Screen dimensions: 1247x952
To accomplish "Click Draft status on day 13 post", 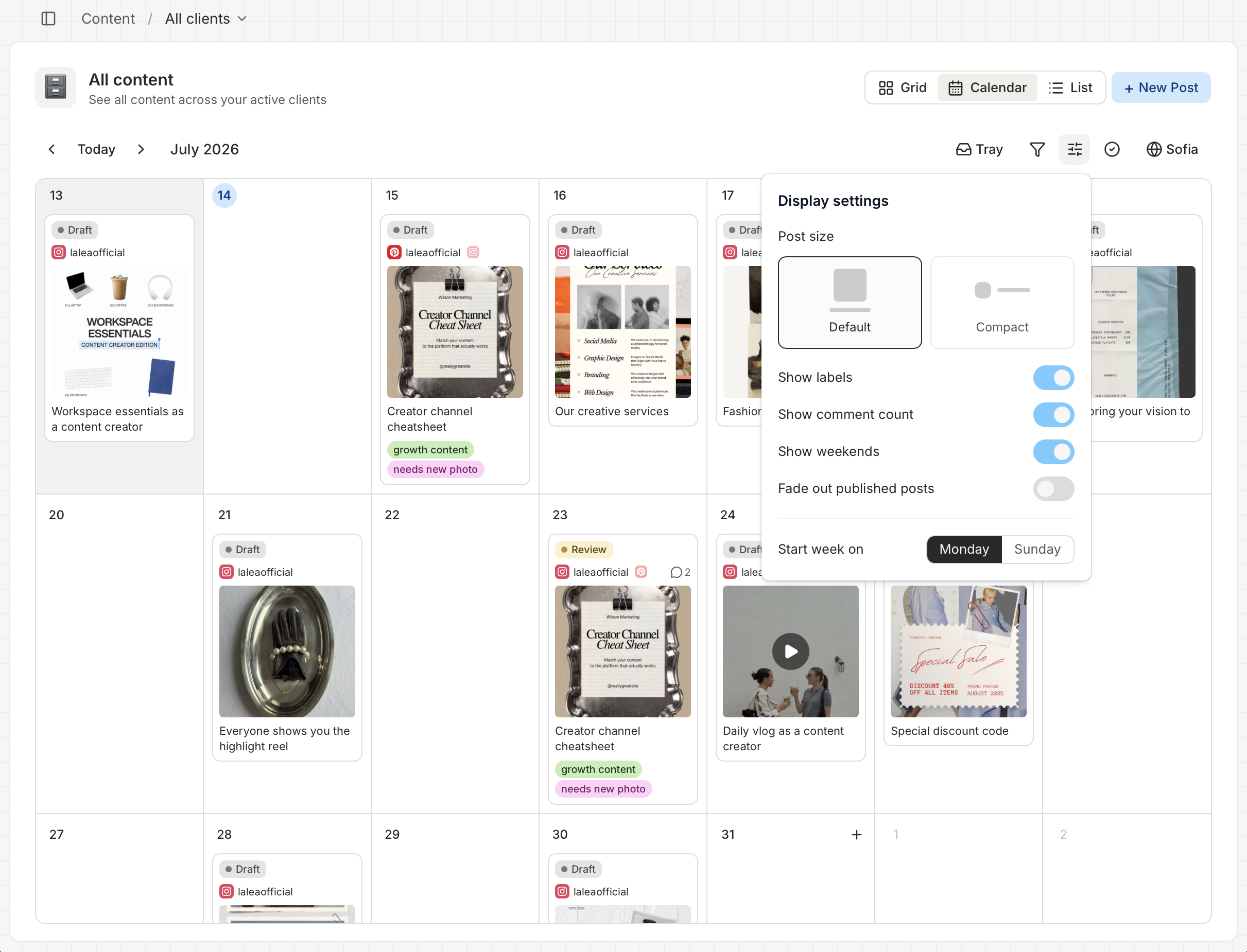I will point(75,230).
